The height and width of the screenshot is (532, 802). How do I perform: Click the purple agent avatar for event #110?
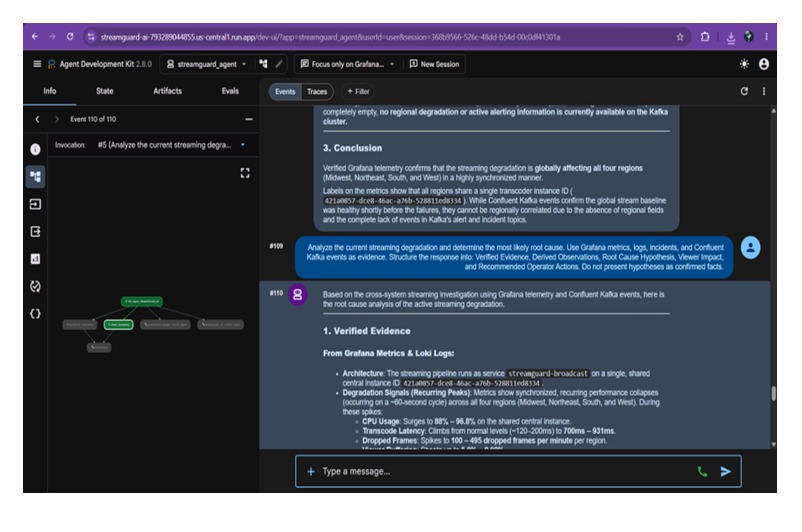click(x=298, y=295)
